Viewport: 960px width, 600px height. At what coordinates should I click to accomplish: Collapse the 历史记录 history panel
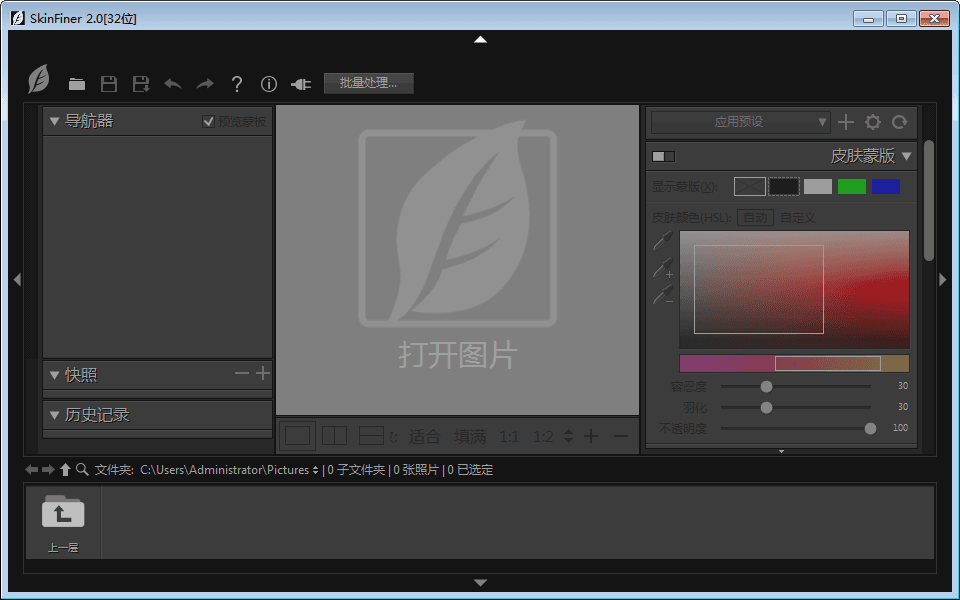(54, 415)
